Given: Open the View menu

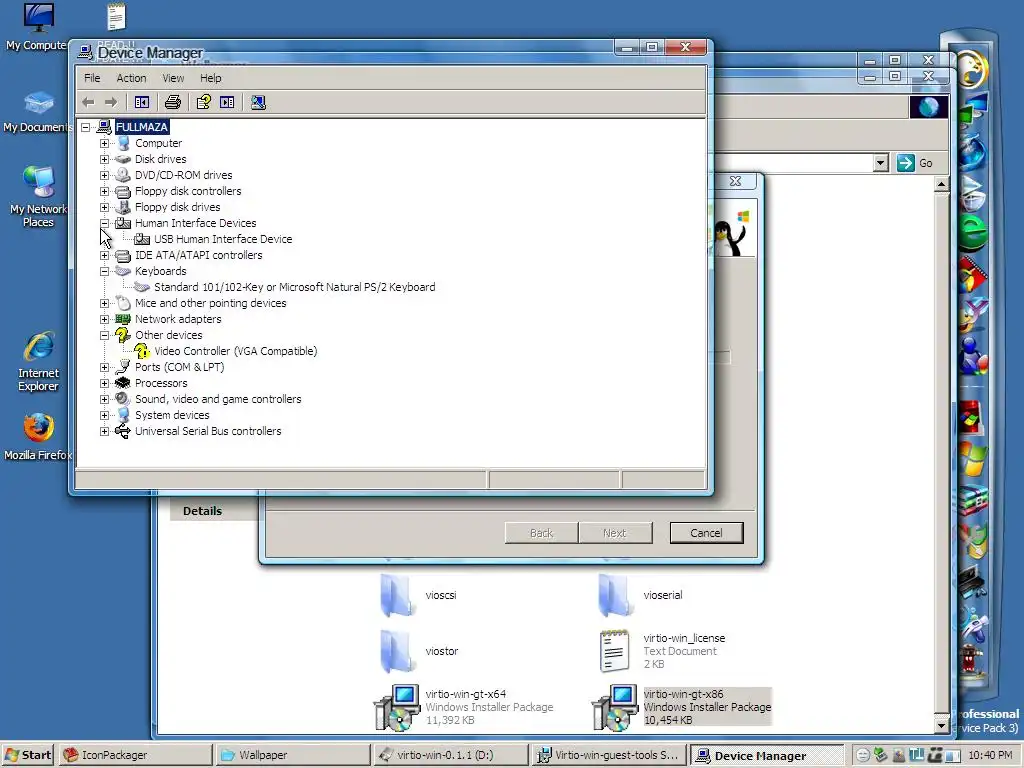Looking at the screenshot, I should click(173, 78).
